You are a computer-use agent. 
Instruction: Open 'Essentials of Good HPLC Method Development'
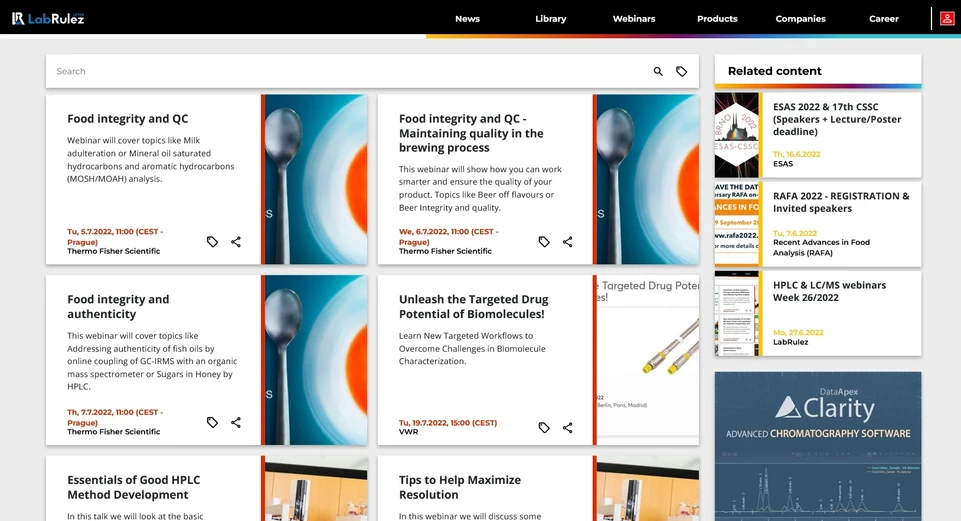(x=134, y=487)
